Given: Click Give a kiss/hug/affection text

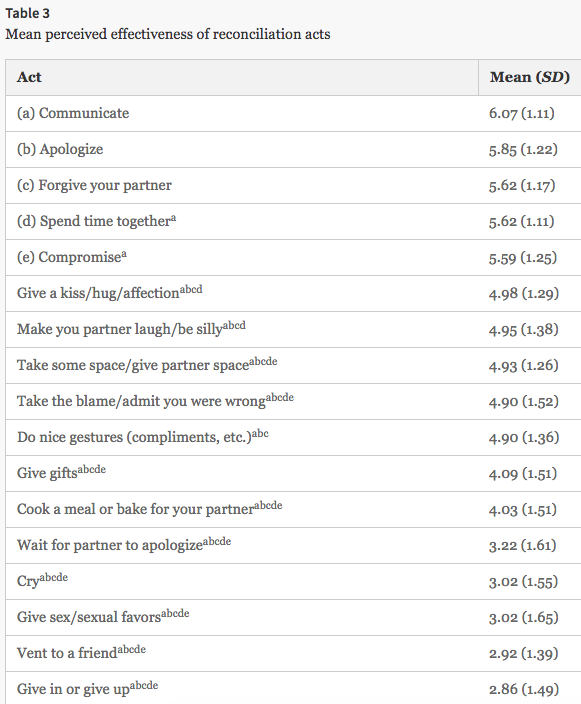Looking at the screenshot, I should tap(110, 293).
